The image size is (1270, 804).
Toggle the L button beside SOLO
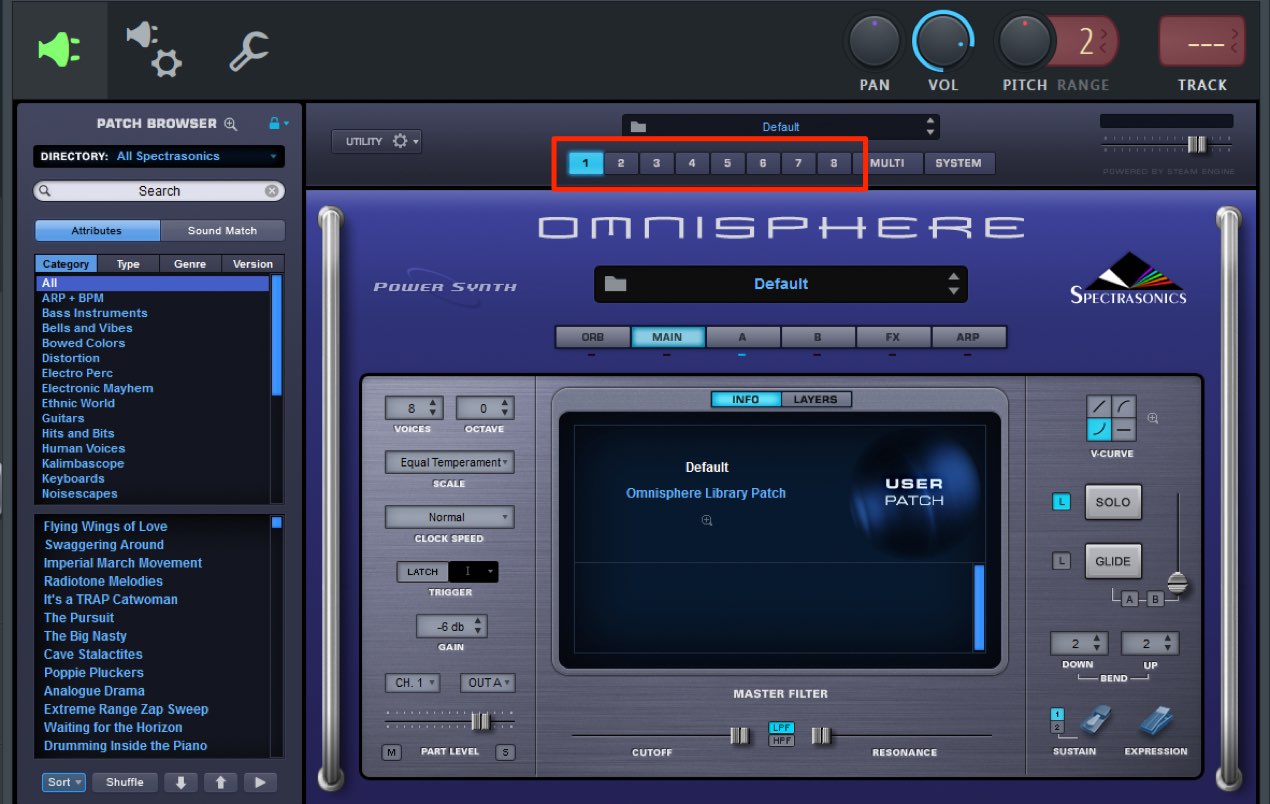pos(1061,502)
